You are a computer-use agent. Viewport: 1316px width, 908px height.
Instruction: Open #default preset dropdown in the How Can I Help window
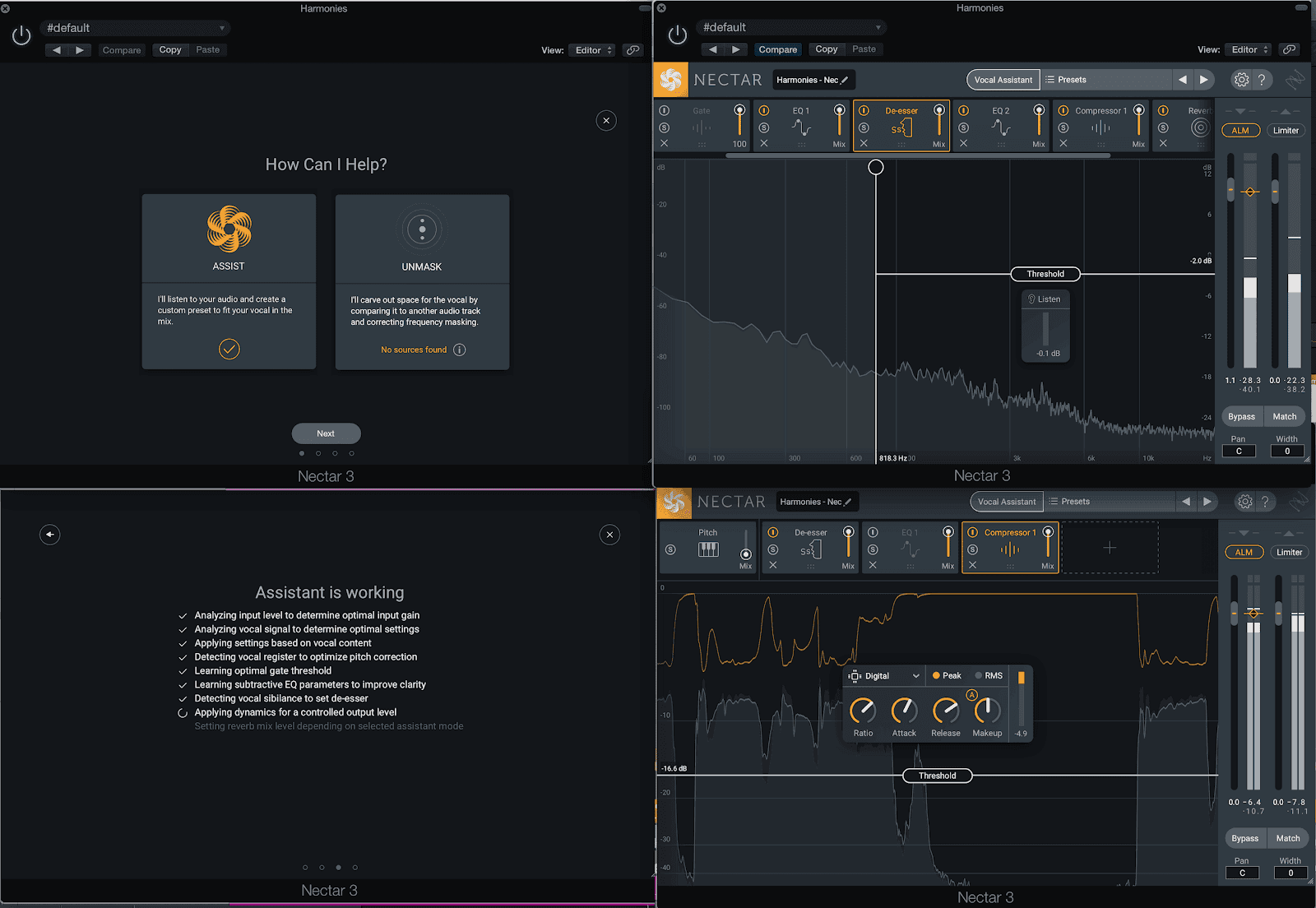click(x=135, y=28)
